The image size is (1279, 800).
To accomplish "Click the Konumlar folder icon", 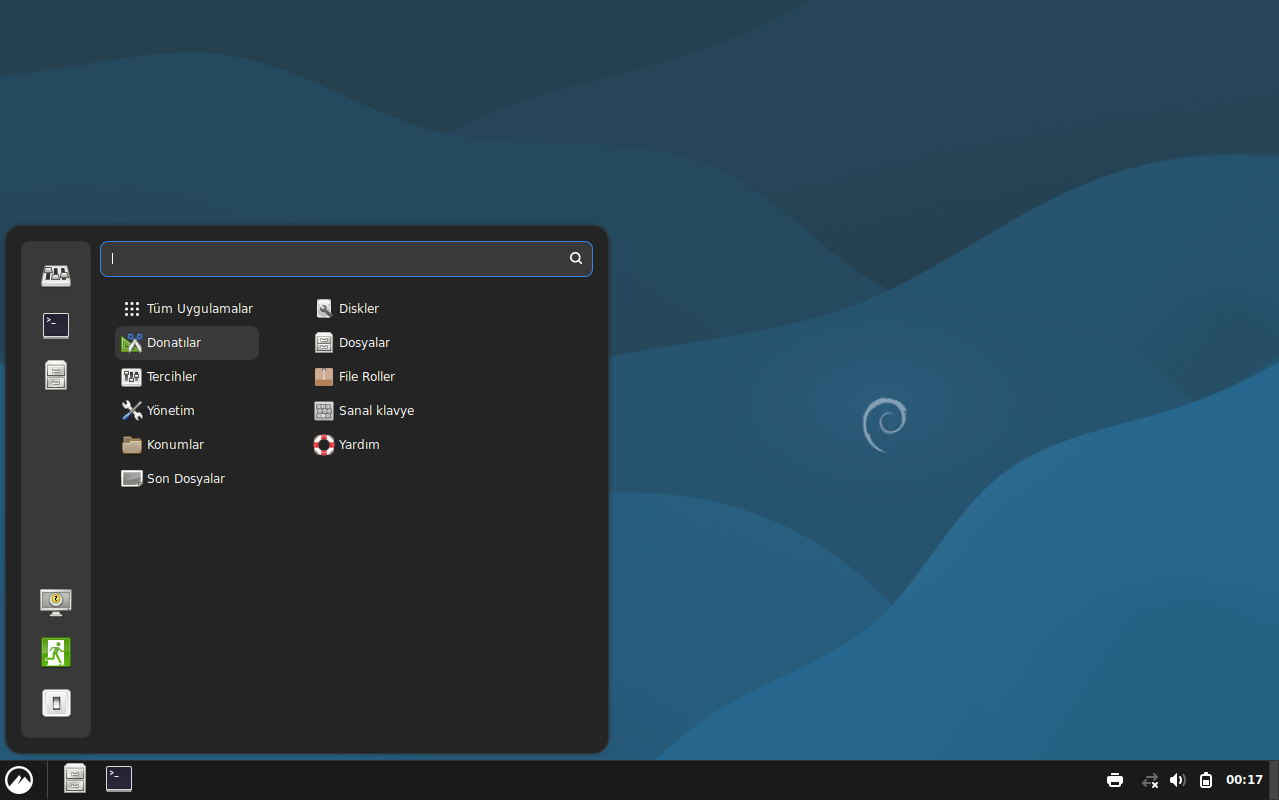I will (132, 445).
